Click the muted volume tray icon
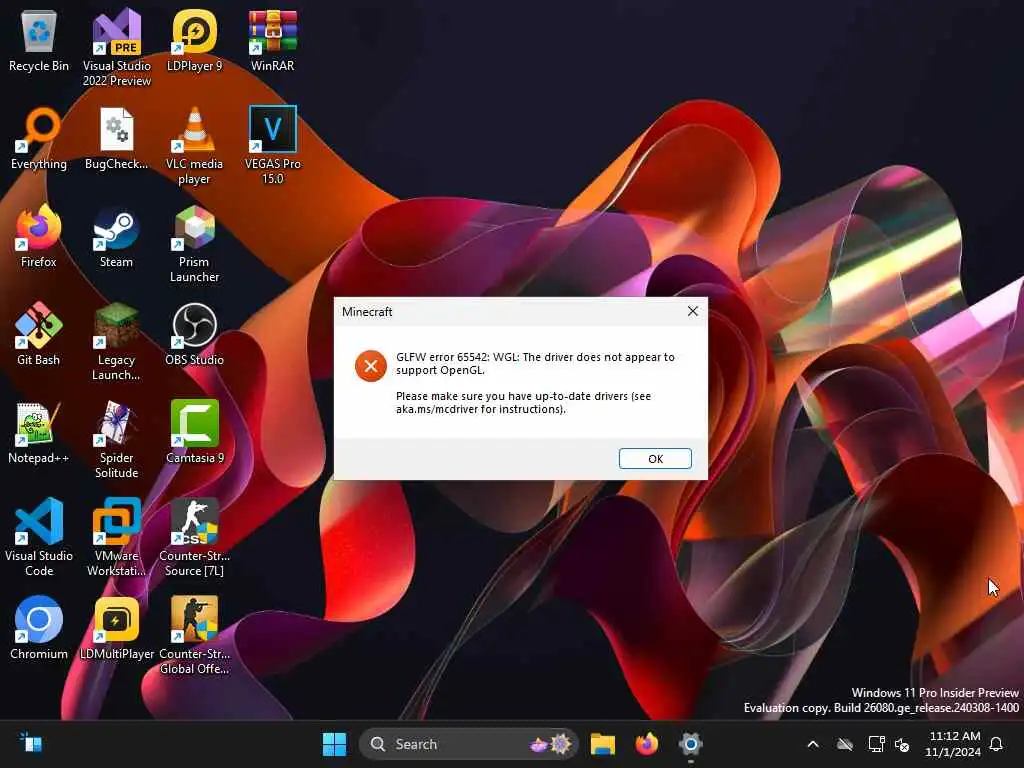 [x=902, y=744]
